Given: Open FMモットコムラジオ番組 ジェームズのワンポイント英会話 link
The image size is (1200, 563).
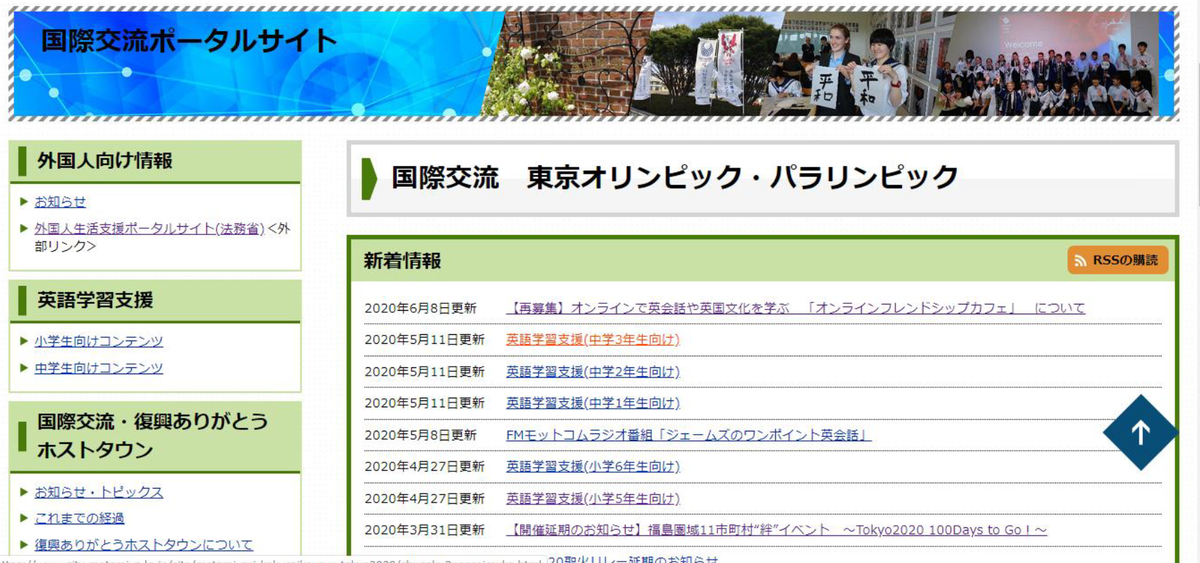Looking at the screenshot, I should 688,435.
